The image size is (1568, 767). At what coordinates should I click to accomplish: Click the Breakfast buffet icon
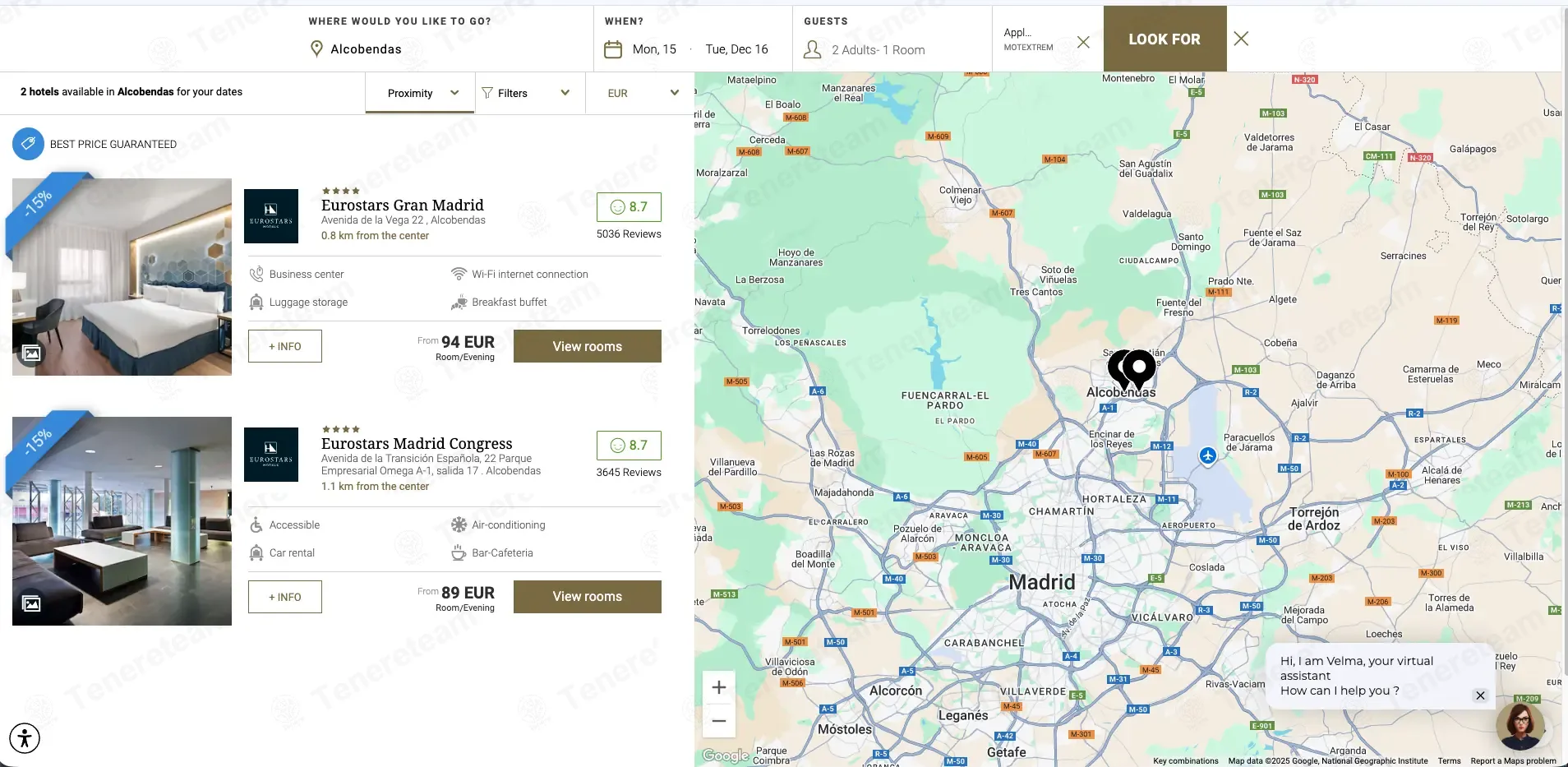click(459, 303)
